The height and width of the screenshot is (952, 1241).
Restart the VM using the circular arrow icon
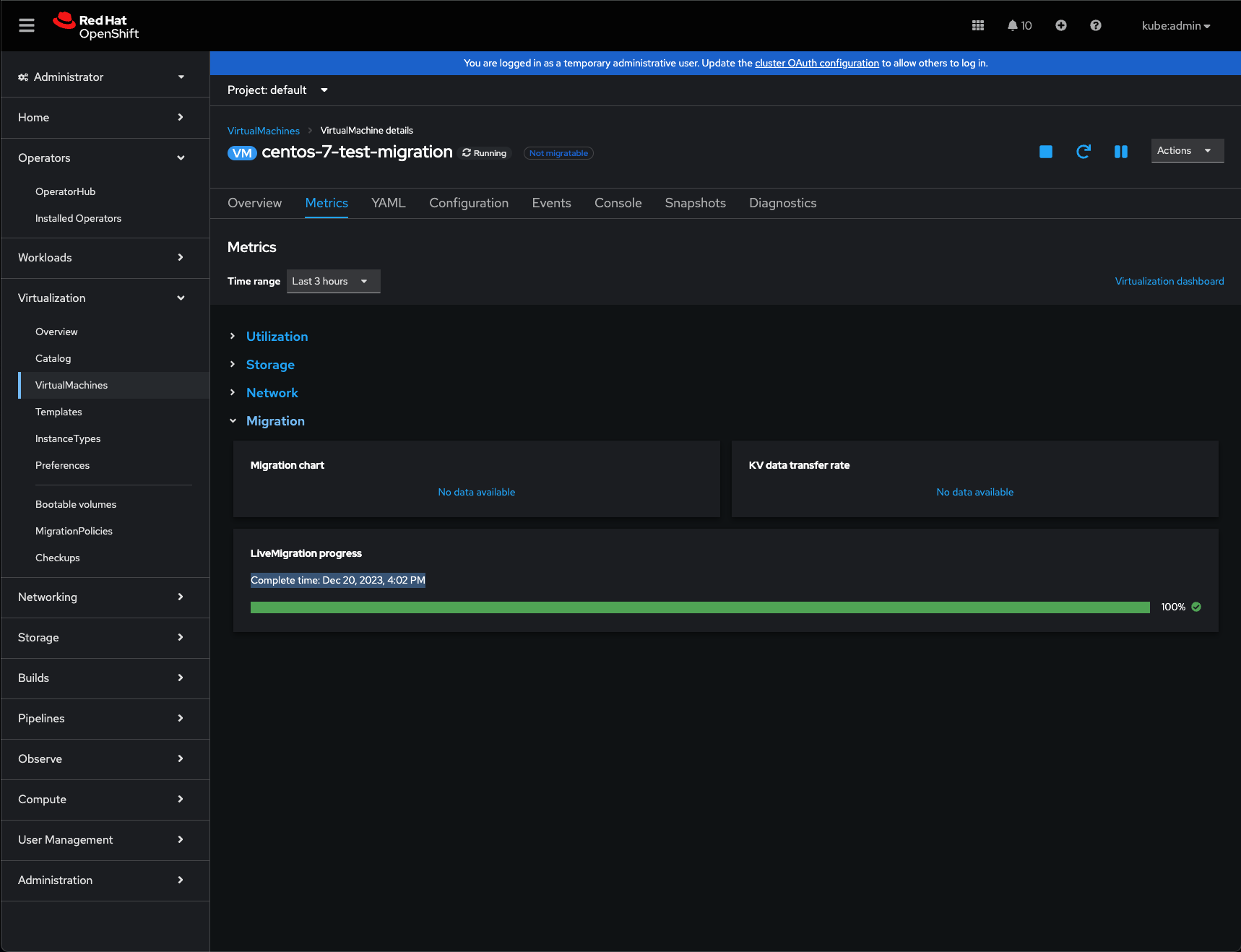1083,152
